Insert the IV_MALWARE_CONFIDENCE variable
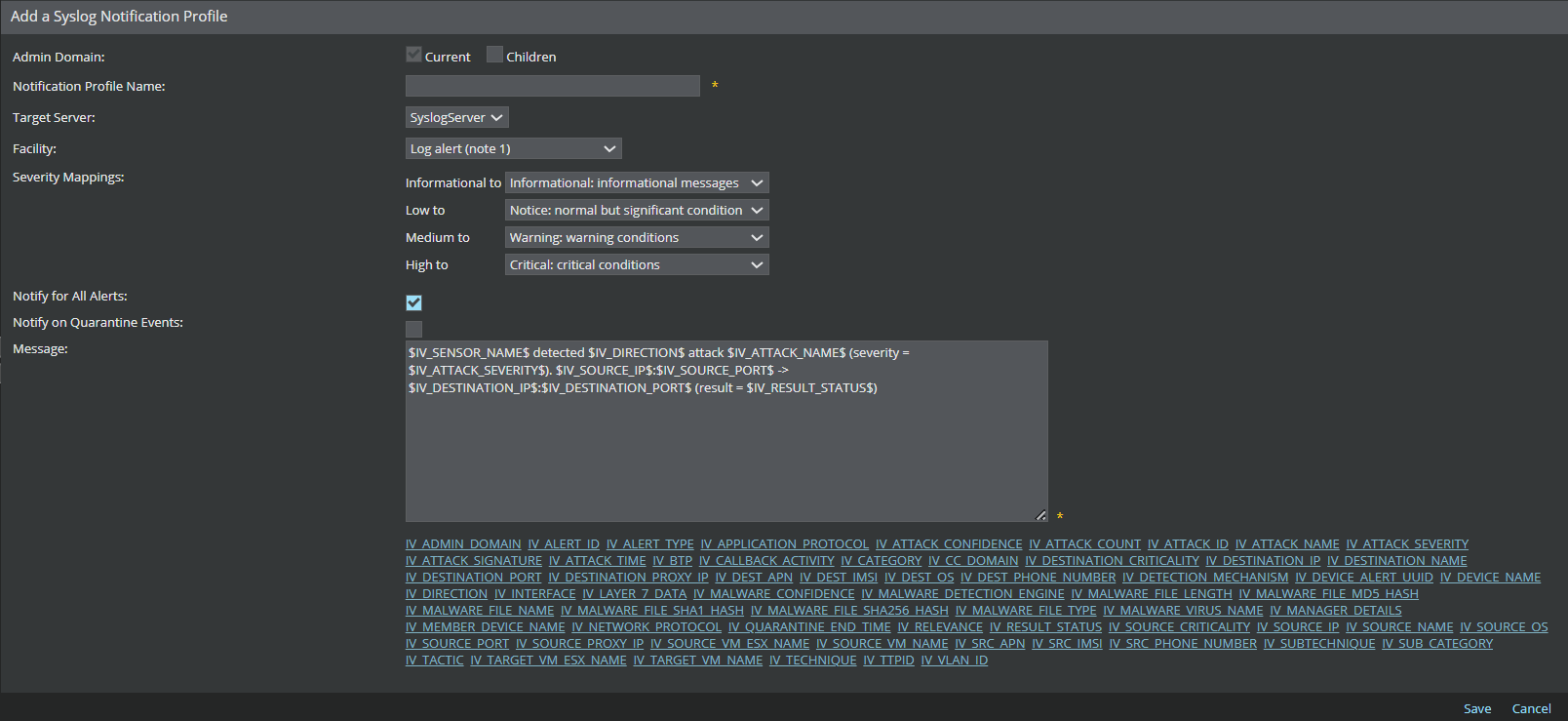Image resolution: width=1568 pixels, height=721 pixels. point(774,594)
